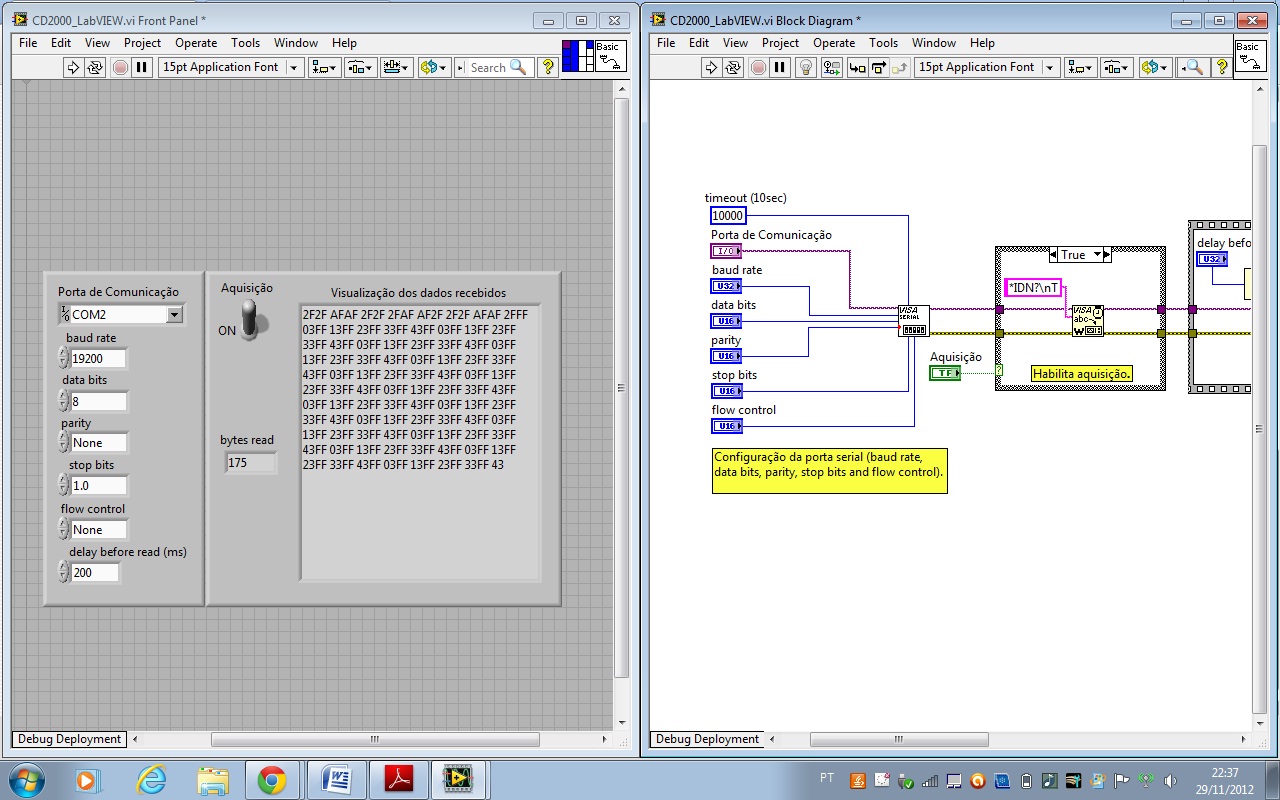Click the search magnifier in Block Diagram toolbar

(x=1193, y=67)
